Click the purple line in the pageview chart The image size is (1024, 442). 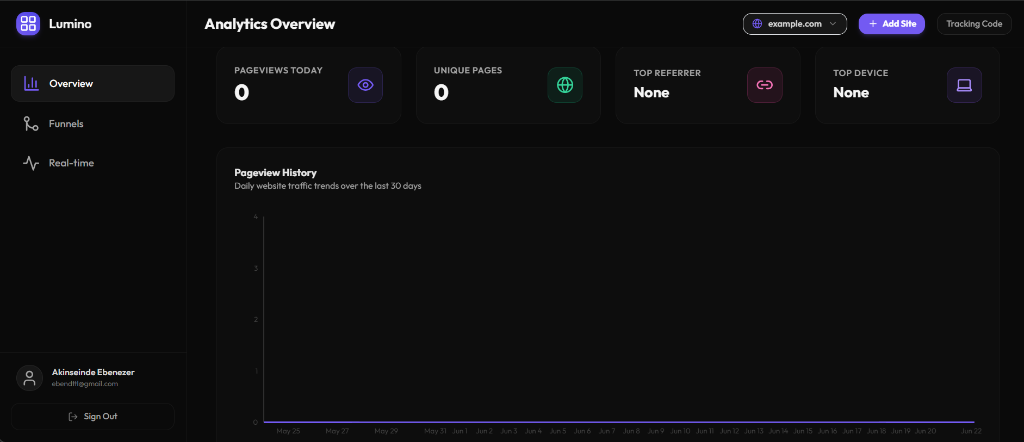619,422
